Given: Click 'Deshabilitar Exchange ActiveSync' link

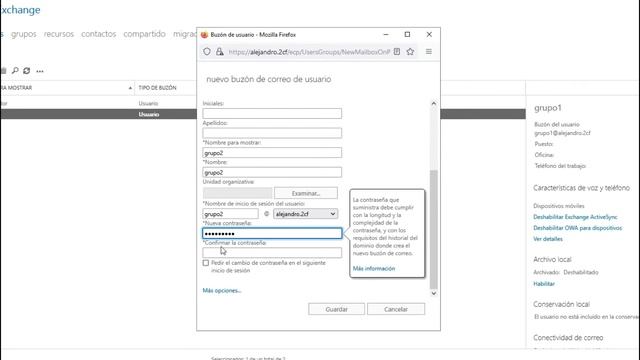Looking at the screenshot, I should click(x=575, y=217).
